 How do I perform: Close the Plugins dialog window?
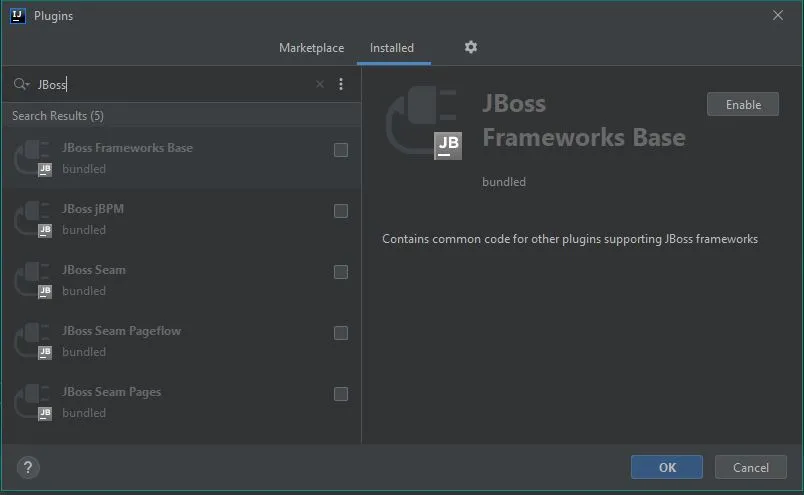(778, 15)
